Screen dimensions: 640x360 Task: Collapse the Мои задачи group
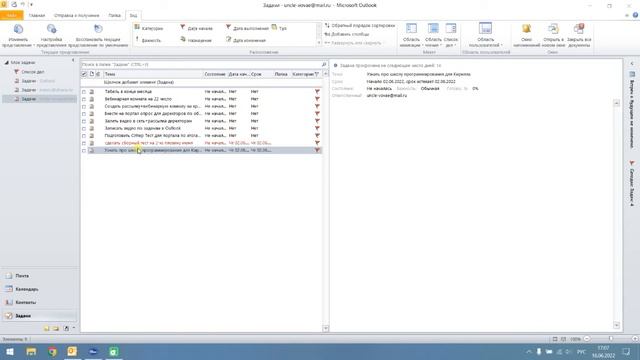(6, 62)
